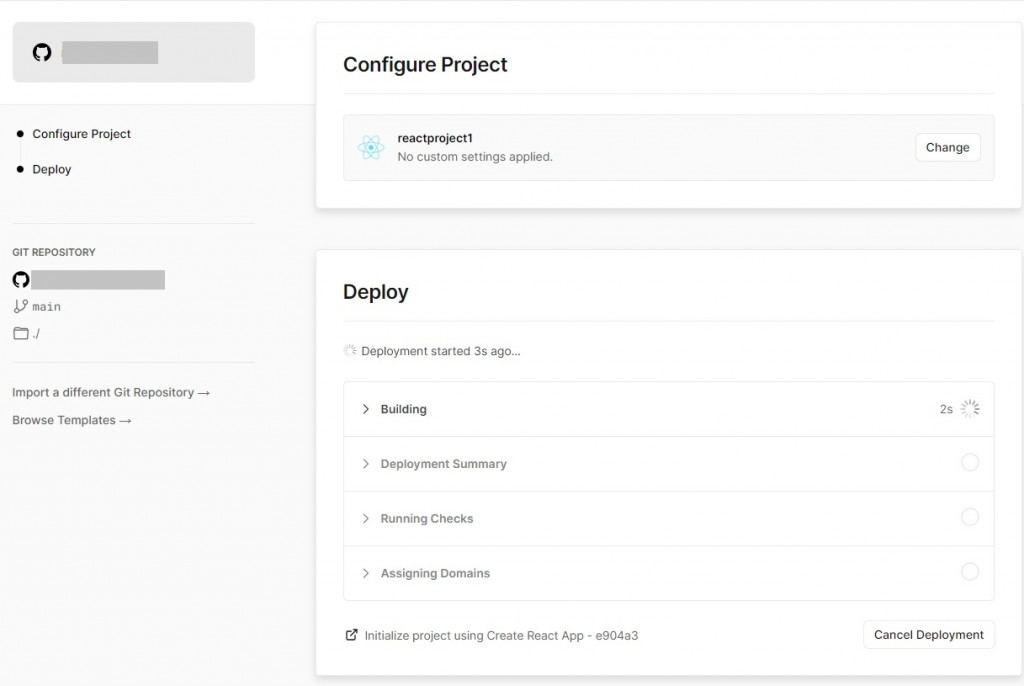Expand the Deployment Summary chevron
The width and height of the screenshot is (1024, 686).
pos(366,464)
